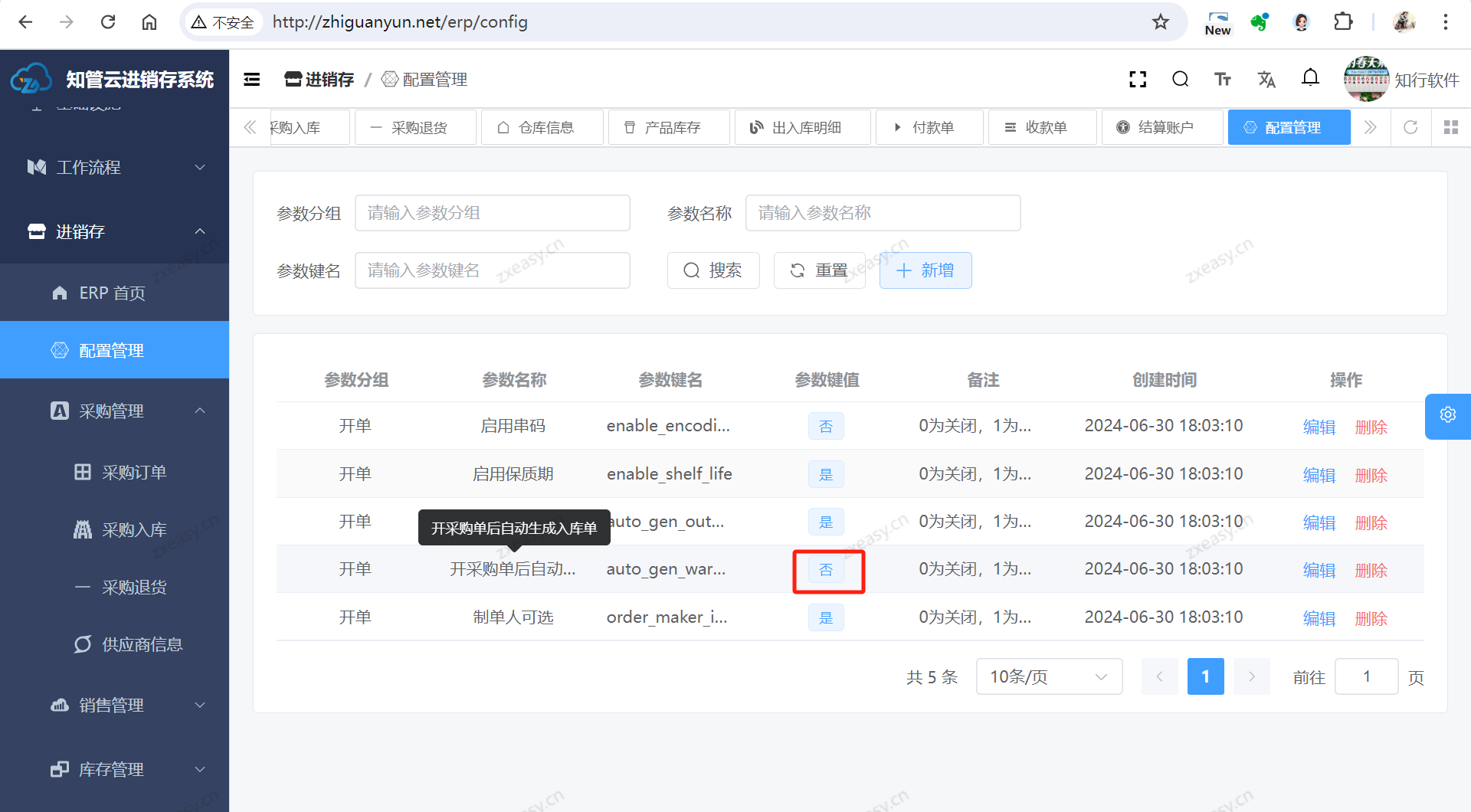Toggle the enable_shelf_life value tag
Image resolution: width=1471 pixels, height=812 pixels.
(826, 475)
